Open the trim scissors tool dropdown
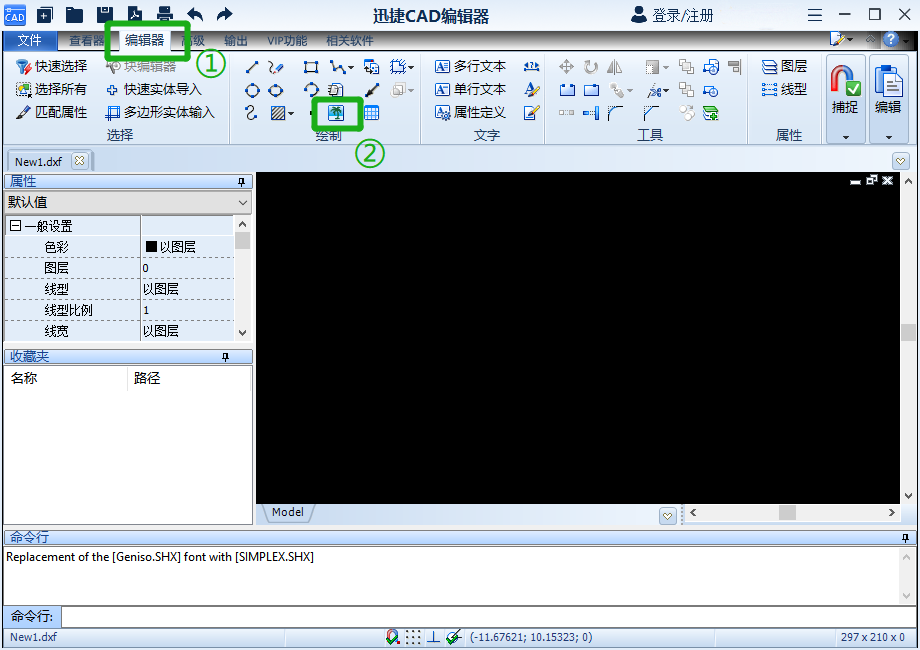The width and height of the screenshot is (920, 650). 666,91
